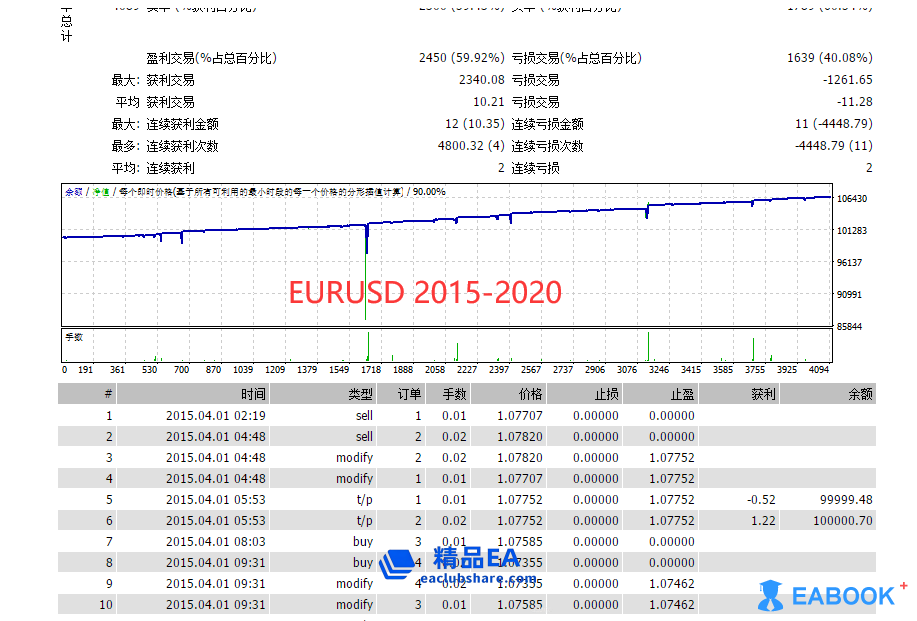Sort table by 时间 column header

pos(253,394)
